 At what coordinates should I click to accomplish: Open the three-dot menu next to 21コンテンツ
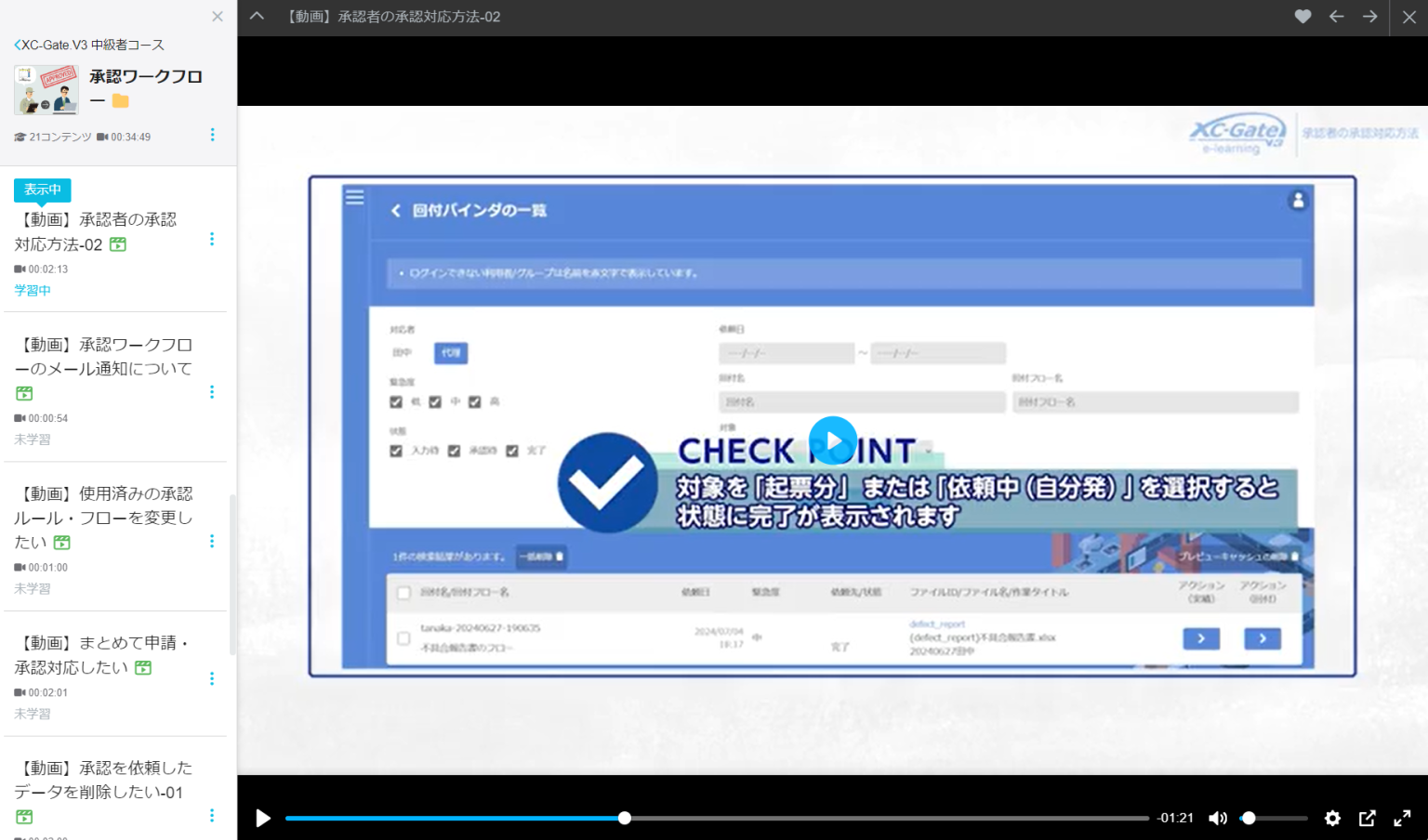coord(212,135)
